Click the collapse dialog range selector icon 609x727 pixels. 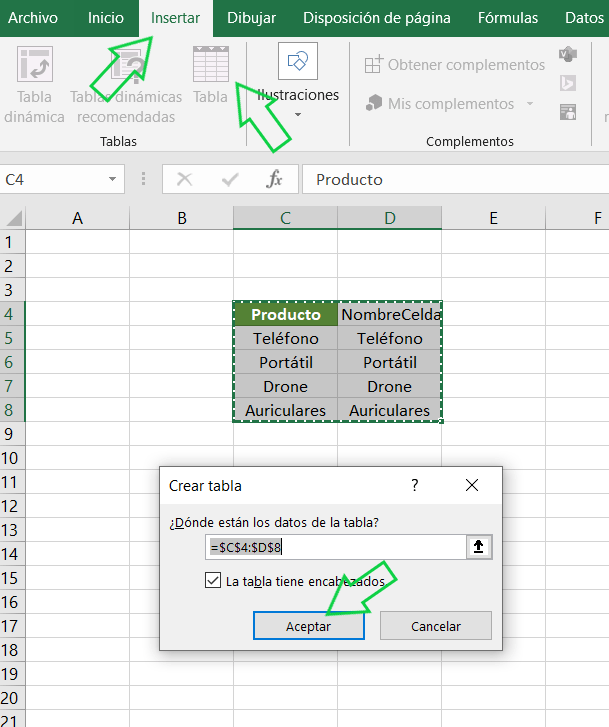[479, 547]
